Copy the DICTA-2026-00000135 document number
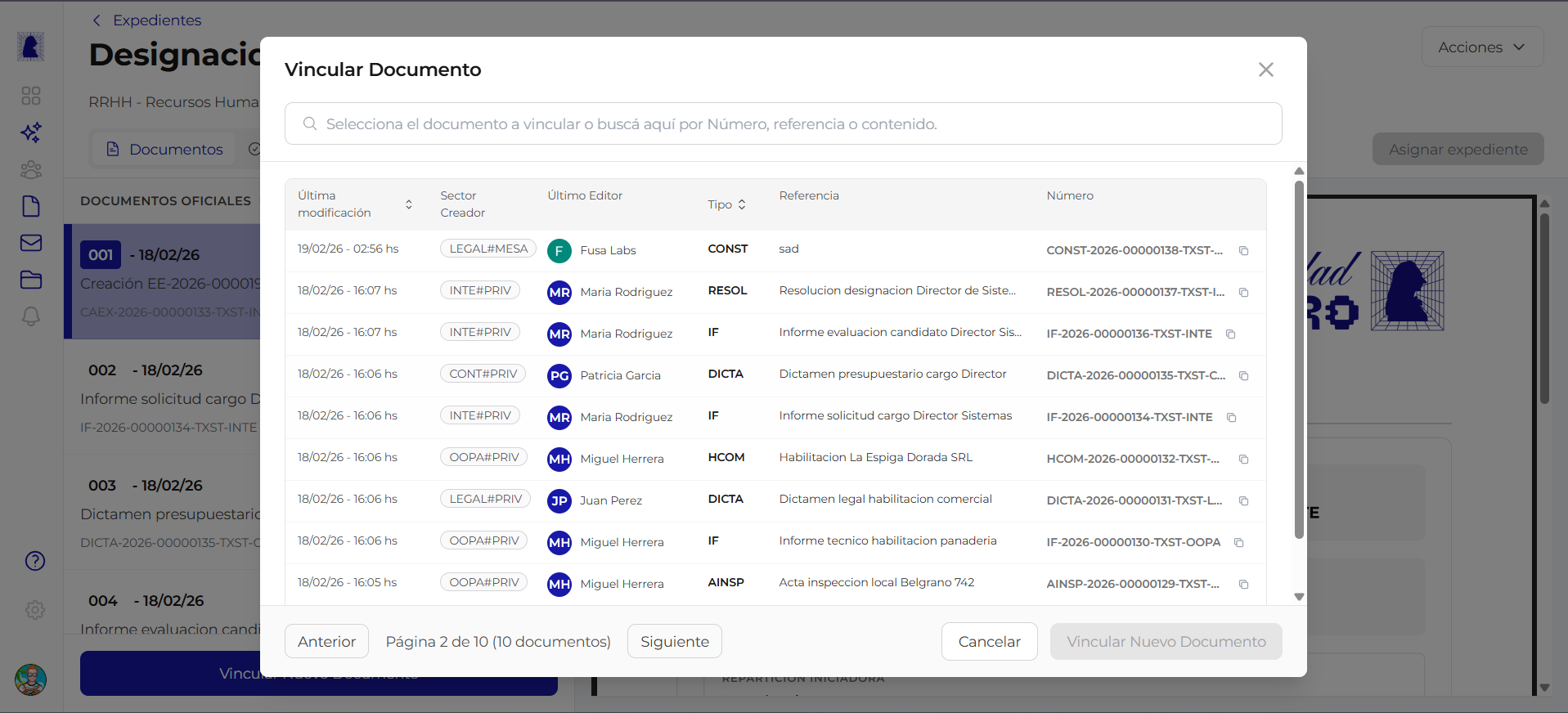Screen dimensions: 1568x713 [x=1243, y=376]
